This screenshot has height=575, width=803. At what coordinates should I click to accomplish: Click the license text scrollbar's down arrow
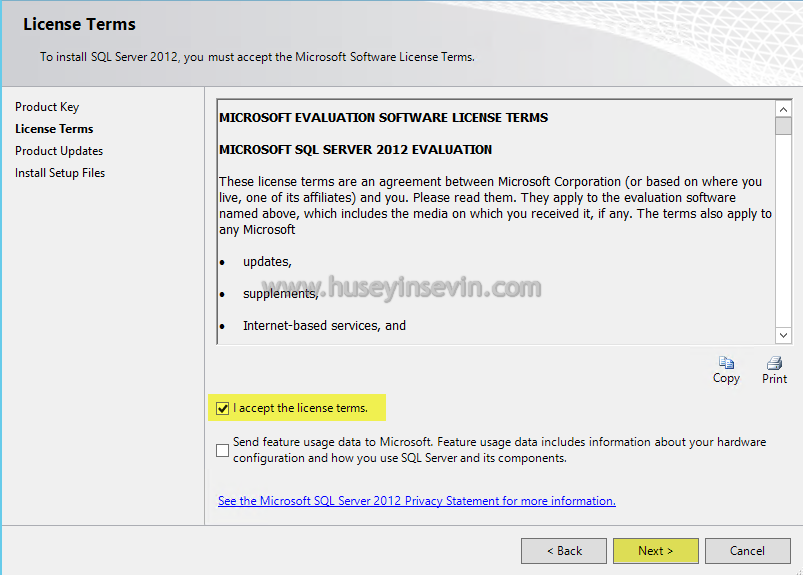[x=783, y=335]
